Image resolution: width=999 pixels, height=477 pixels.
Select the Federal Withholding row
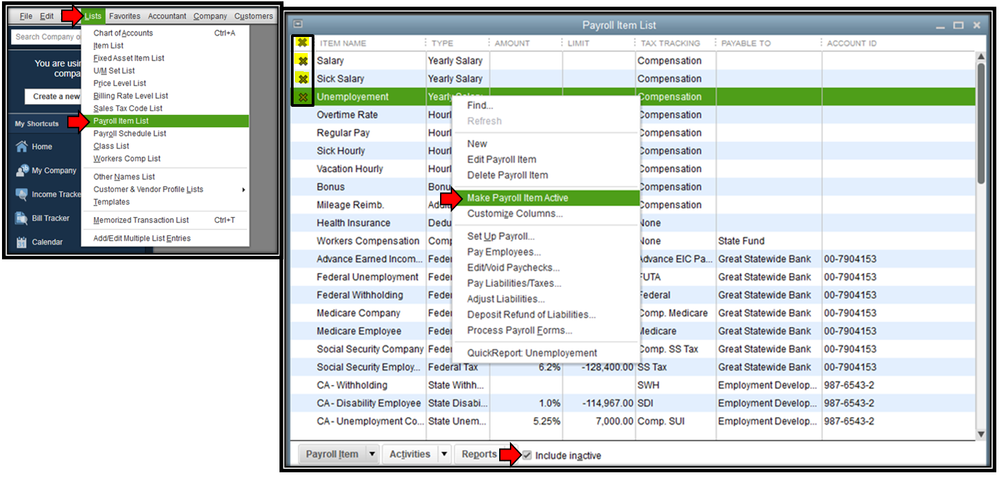633,295
